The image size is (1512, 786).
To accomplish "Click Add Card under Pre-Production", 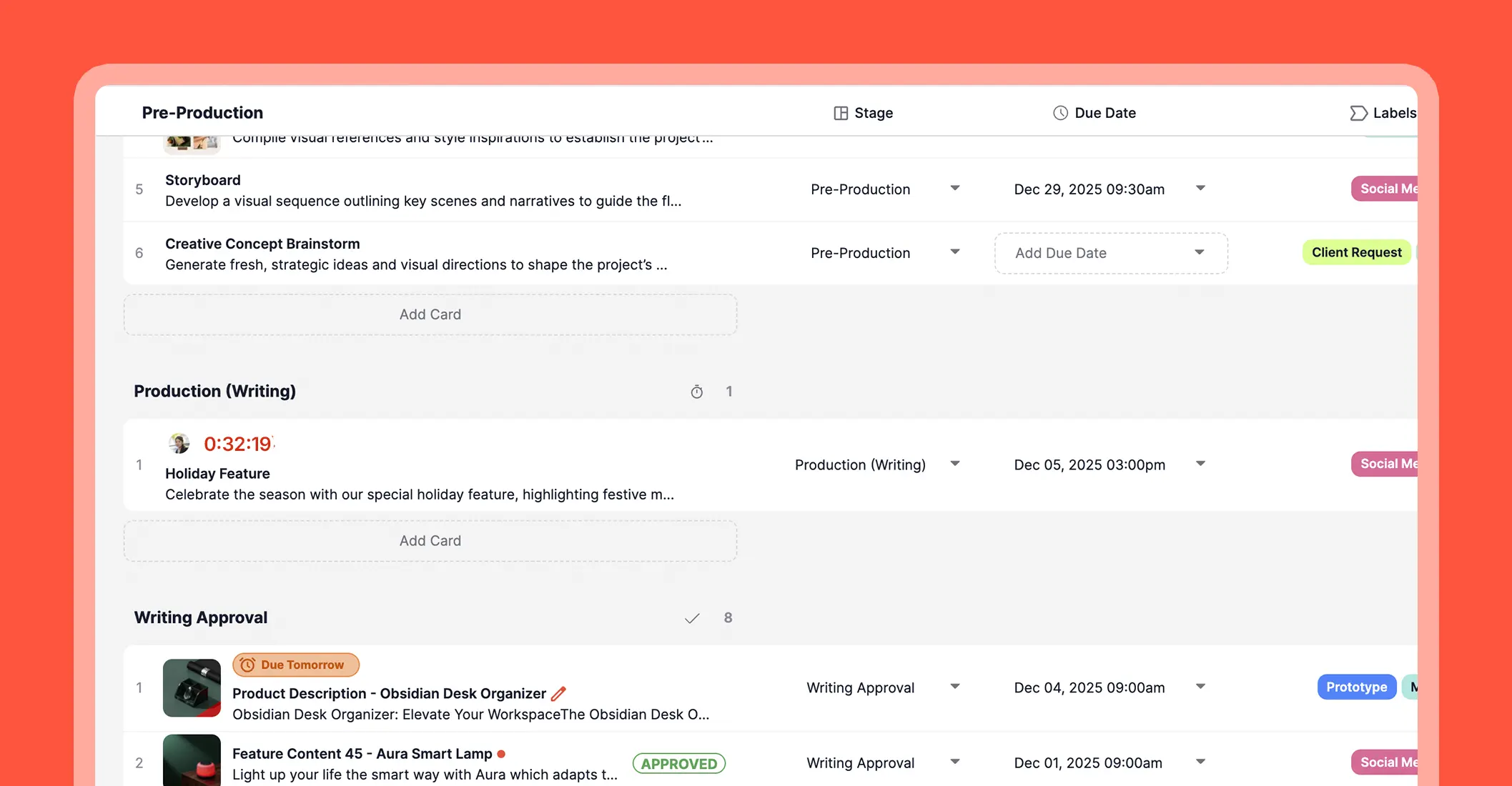I will 430,314.
